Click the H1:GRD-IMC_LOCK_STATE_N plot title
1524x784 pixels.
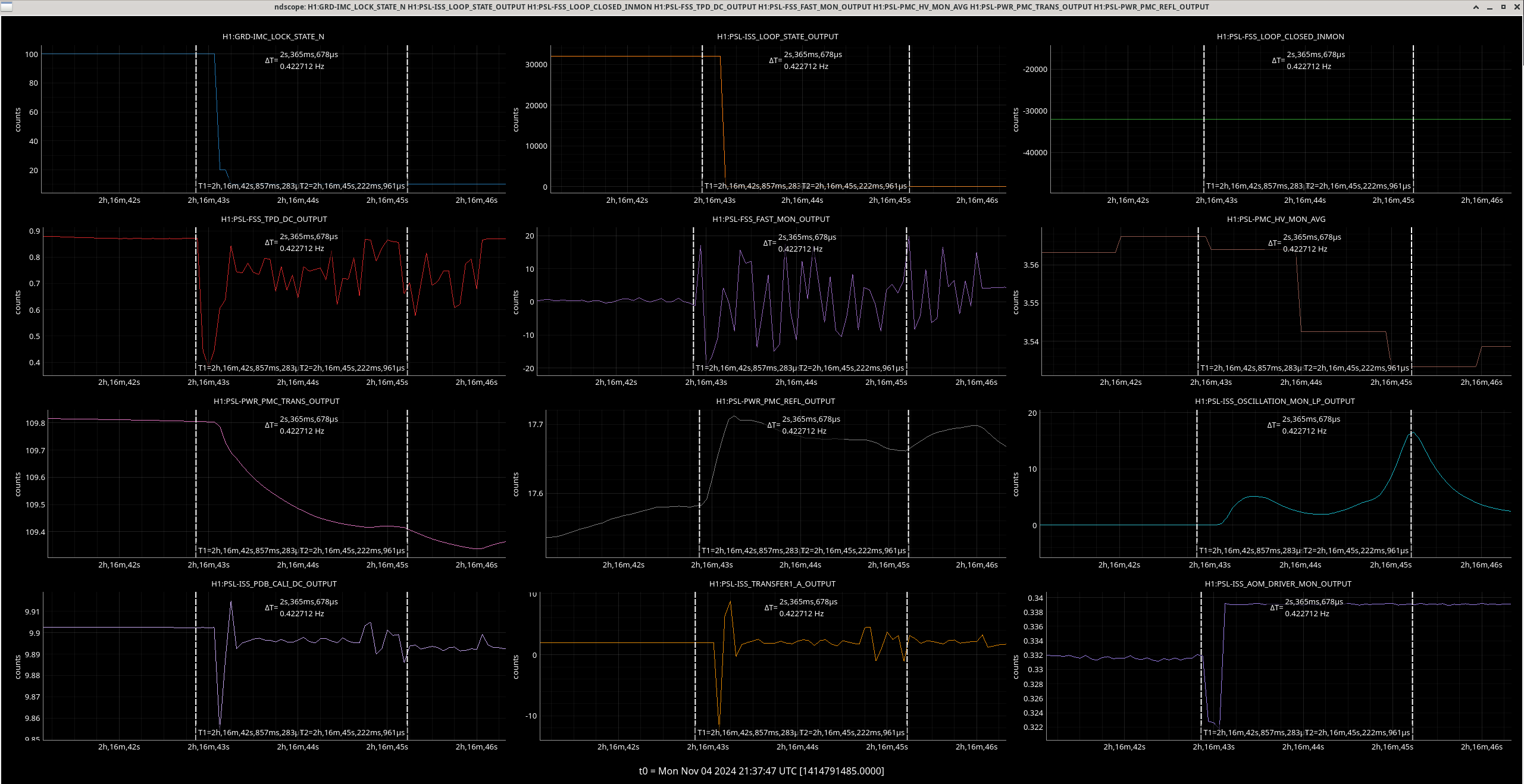click(x=273, y=36)
